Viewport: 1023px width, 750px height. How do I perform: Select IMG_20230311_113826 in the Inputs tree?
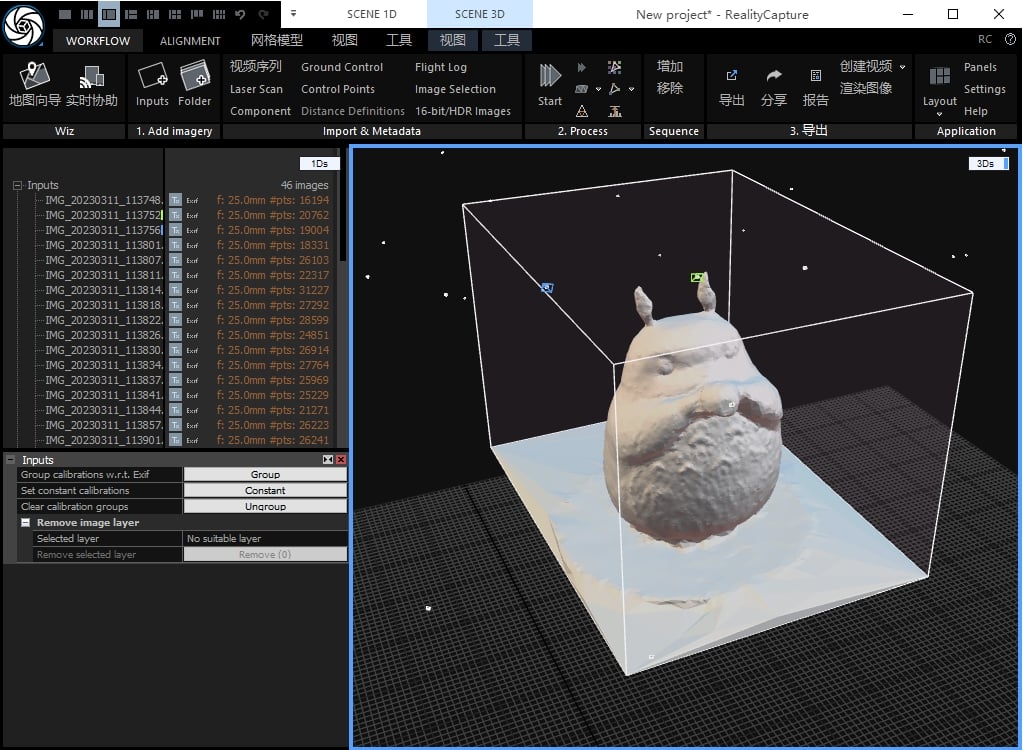[x=104, y=335]
